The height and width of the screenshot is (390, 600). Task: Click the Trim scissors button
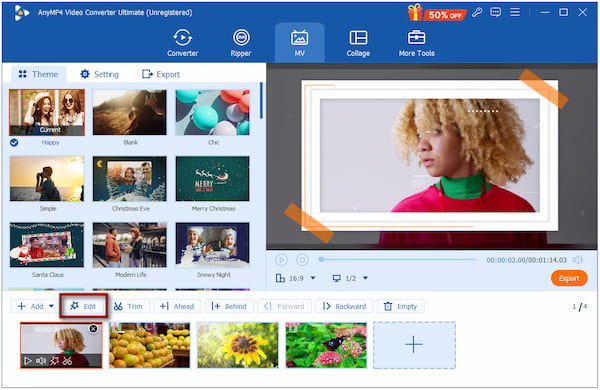128,306
